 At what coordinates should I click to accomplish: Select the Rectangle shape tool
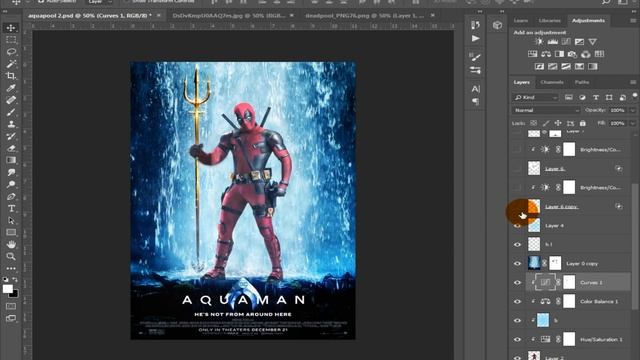[11, 232]
